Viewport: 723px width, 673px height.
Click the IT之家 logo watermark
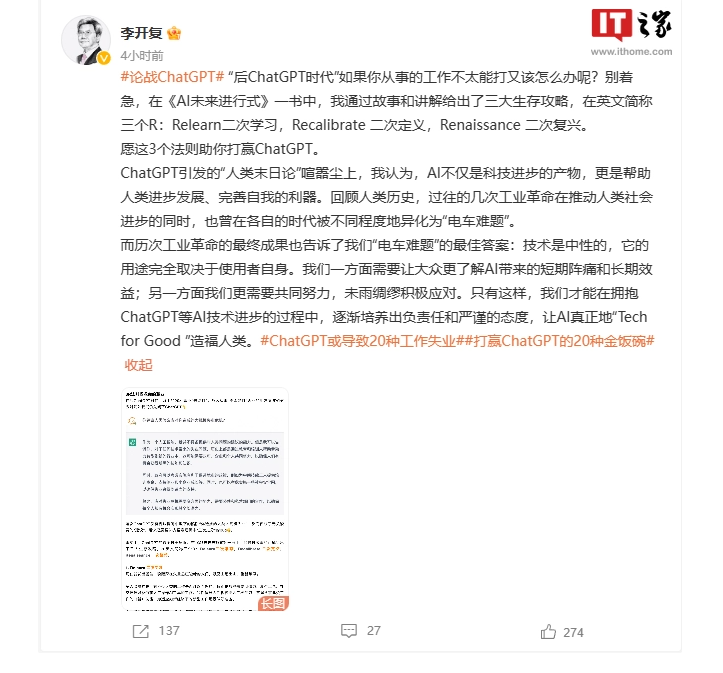pyautogui.click(x=631, y=24)
